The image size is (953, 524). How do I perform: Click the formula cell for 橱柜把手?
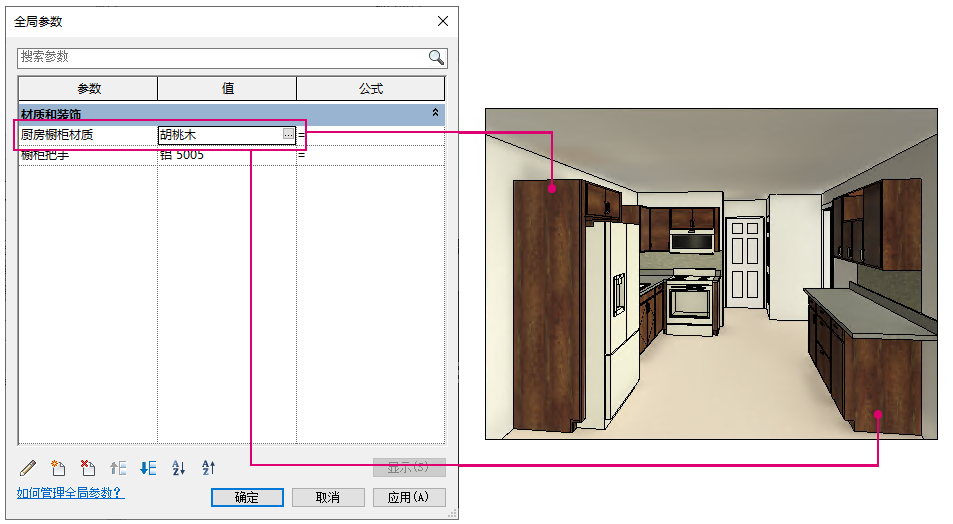[371, 155]
